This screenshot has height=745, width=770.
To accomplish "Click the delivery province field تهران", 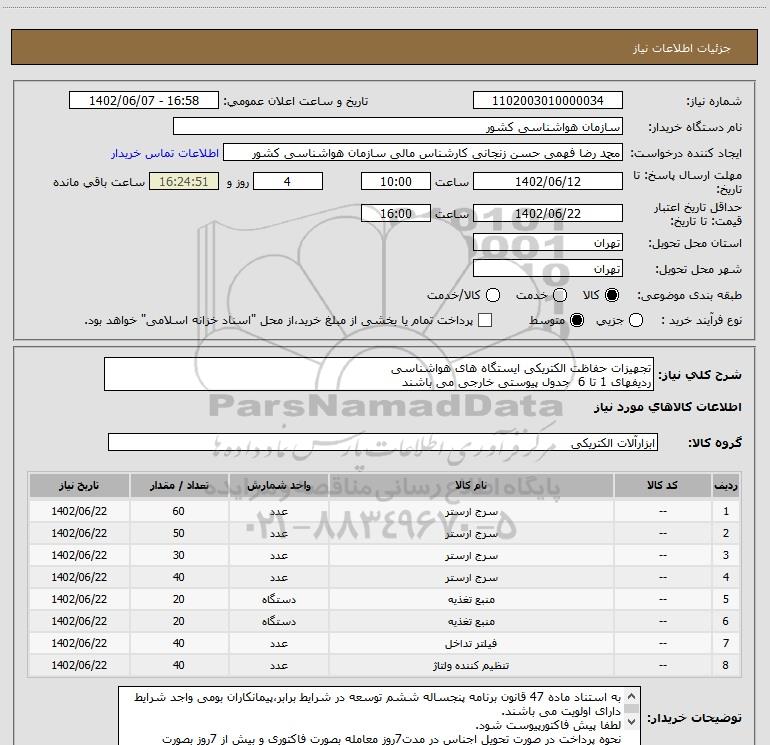I will coord(548,242).
